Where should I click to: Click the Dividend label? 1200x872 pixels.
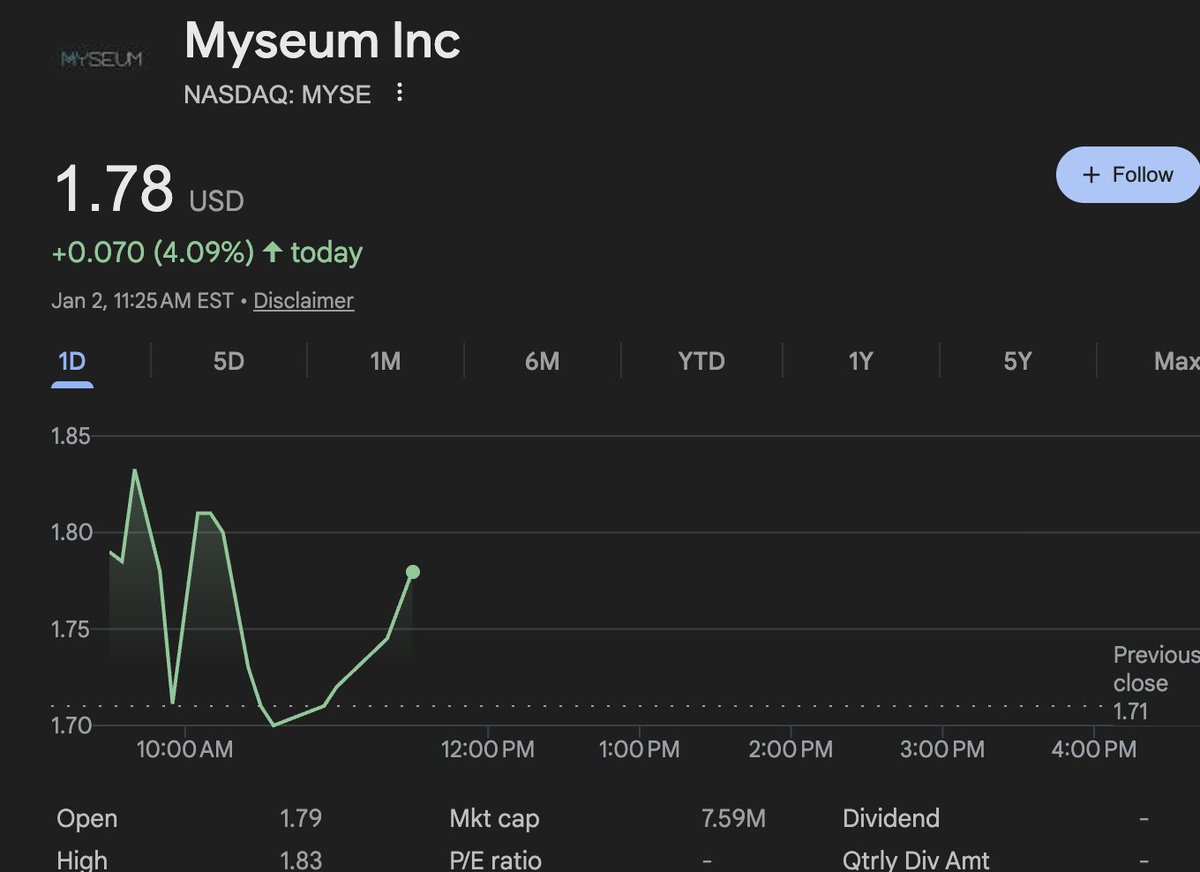pos(891,819)
